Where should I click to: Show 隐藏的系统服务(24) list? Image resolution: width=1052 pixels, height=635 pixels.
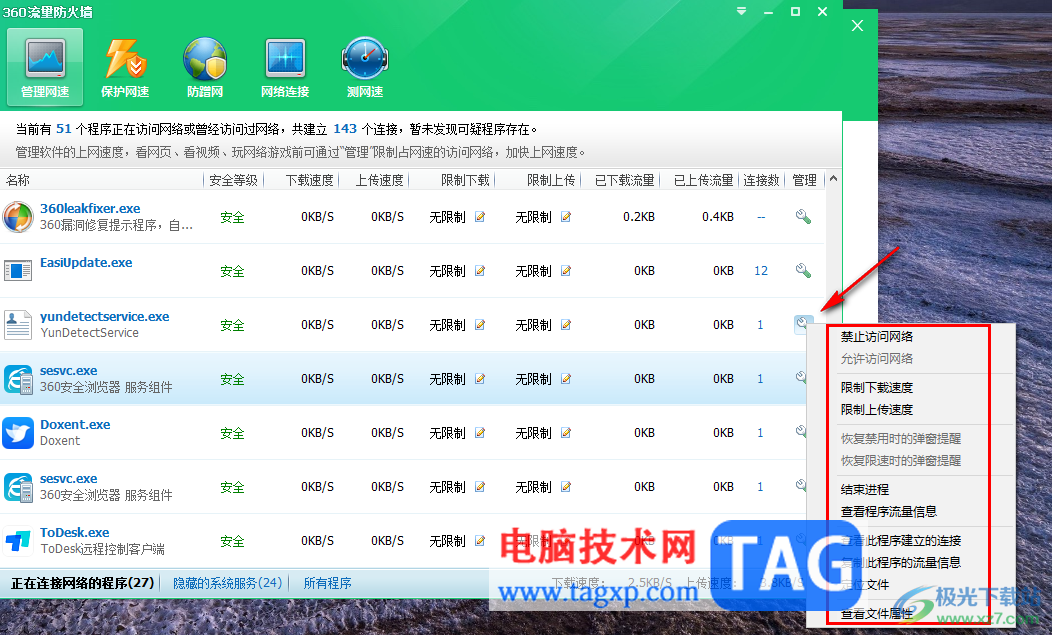click(227, 583)
